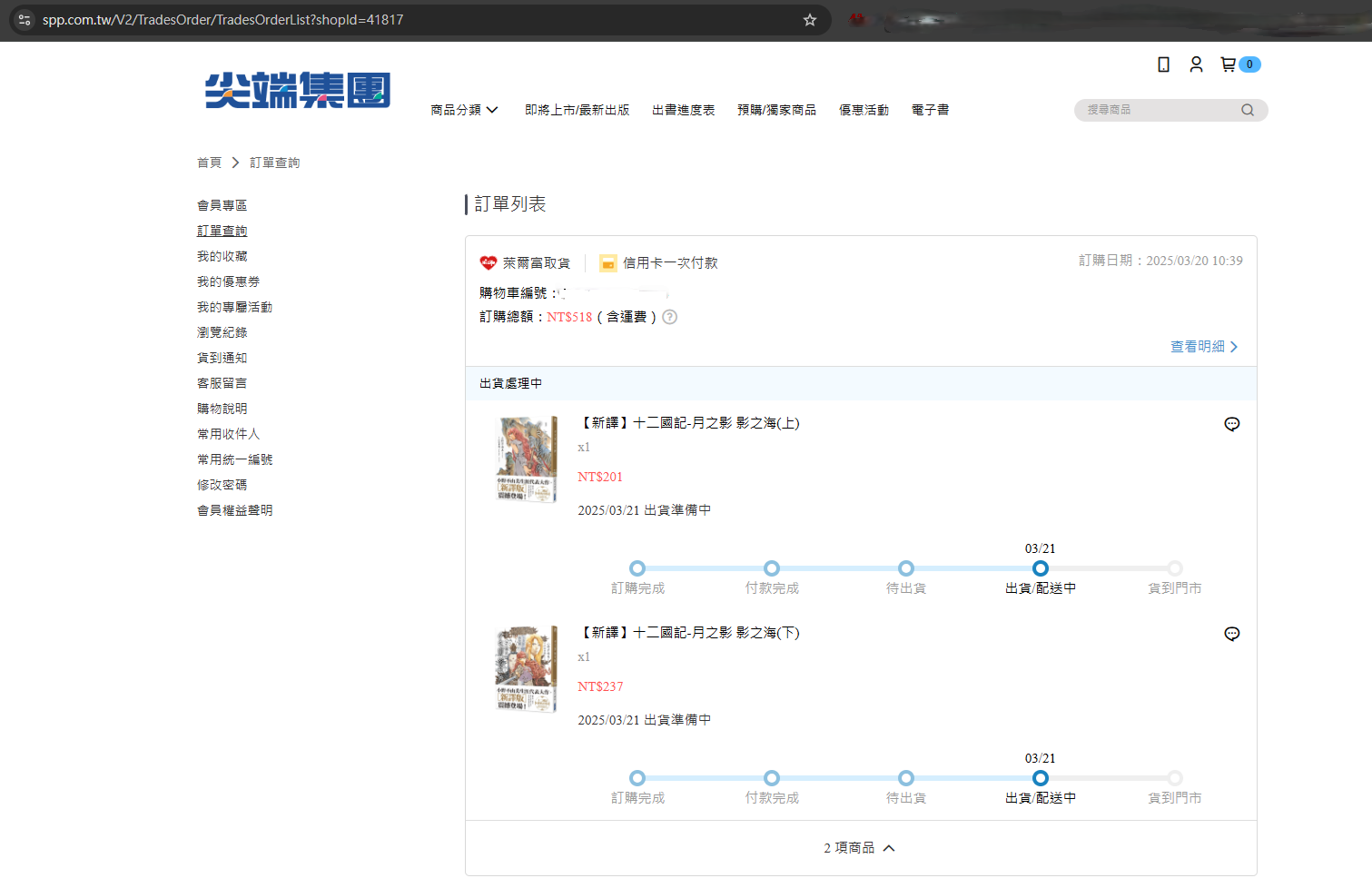Click the price NT$237
1372x888 pixels.
click(x=600, y=686)
